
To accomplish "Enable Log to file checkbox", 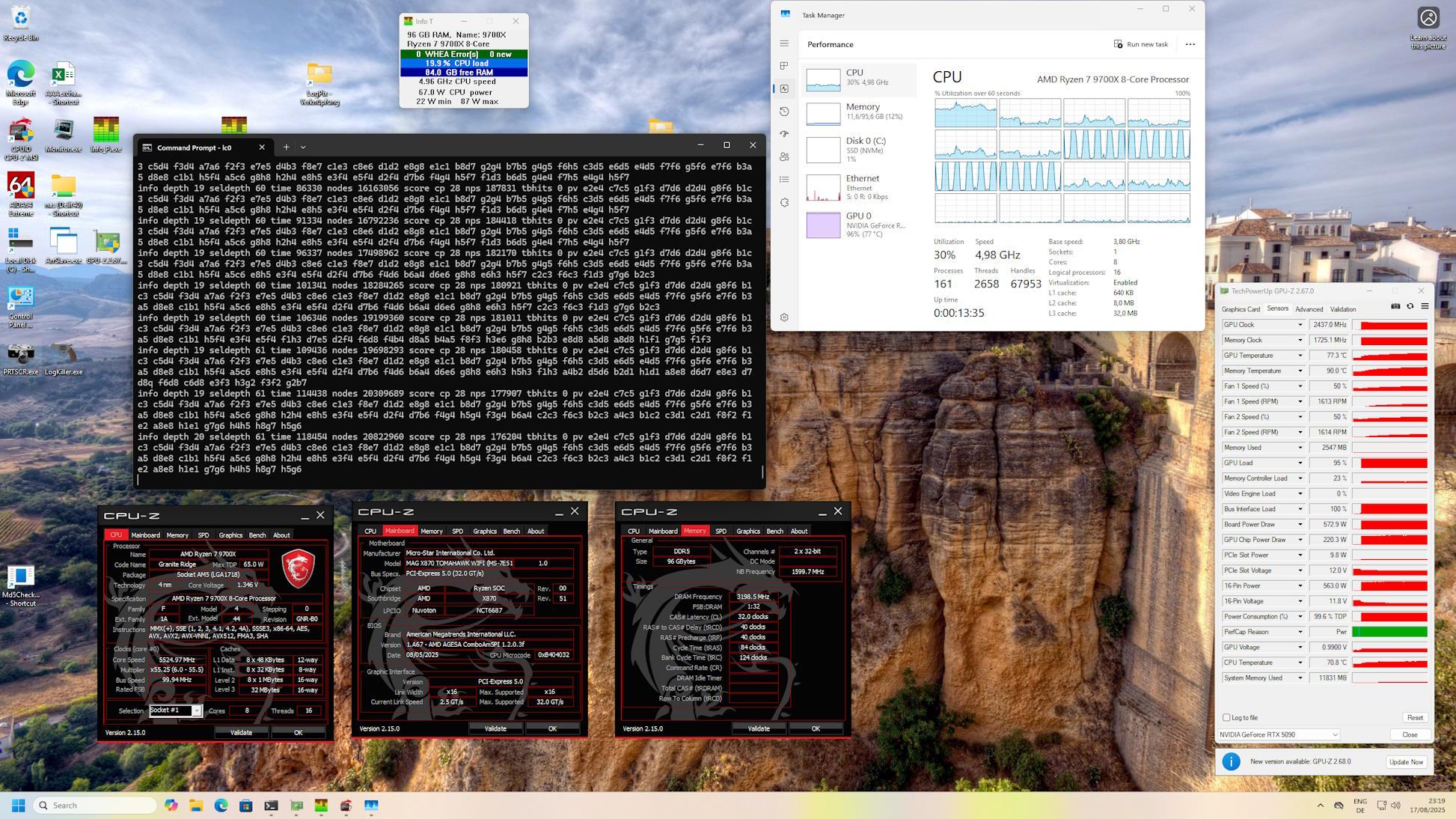I will [1226, 717].
